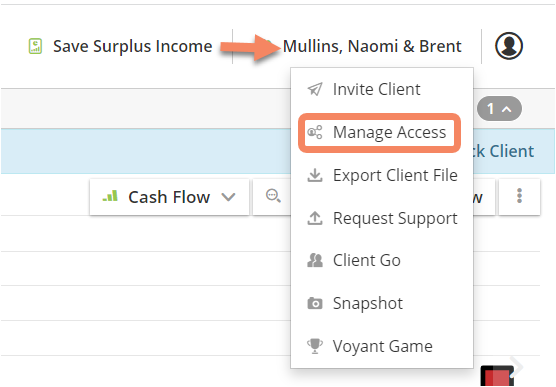
Task: Click the red chat widget at bottom right
Action: point(497,376)
